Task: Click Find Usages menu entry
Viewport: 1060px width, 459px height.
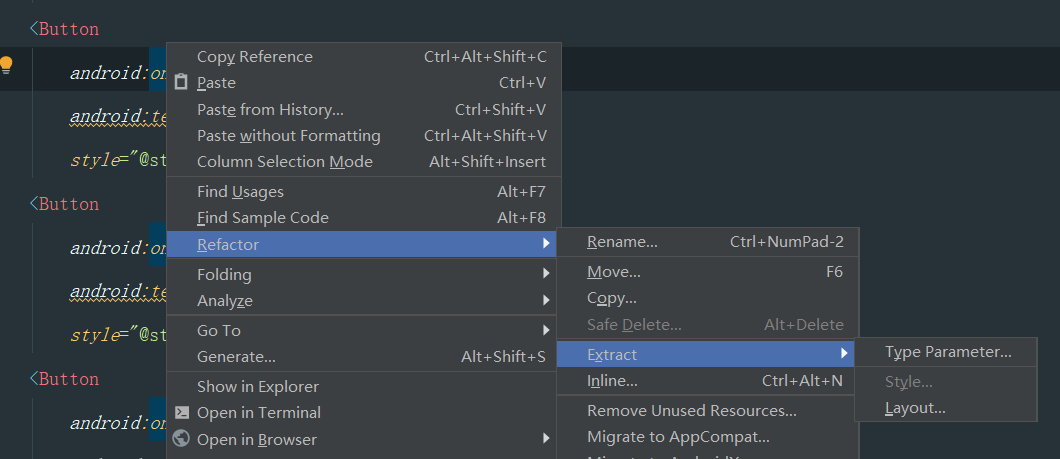Action: pyautogui.click(x=240, y=191)
